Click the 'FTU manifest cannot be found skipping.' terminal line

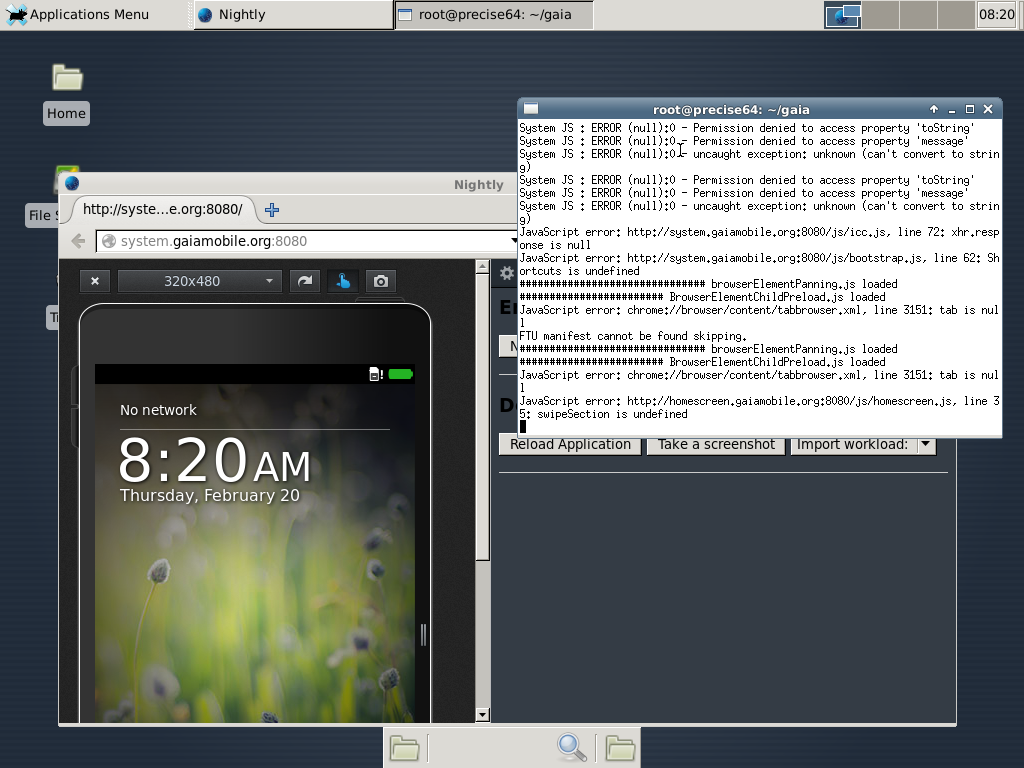633,336
